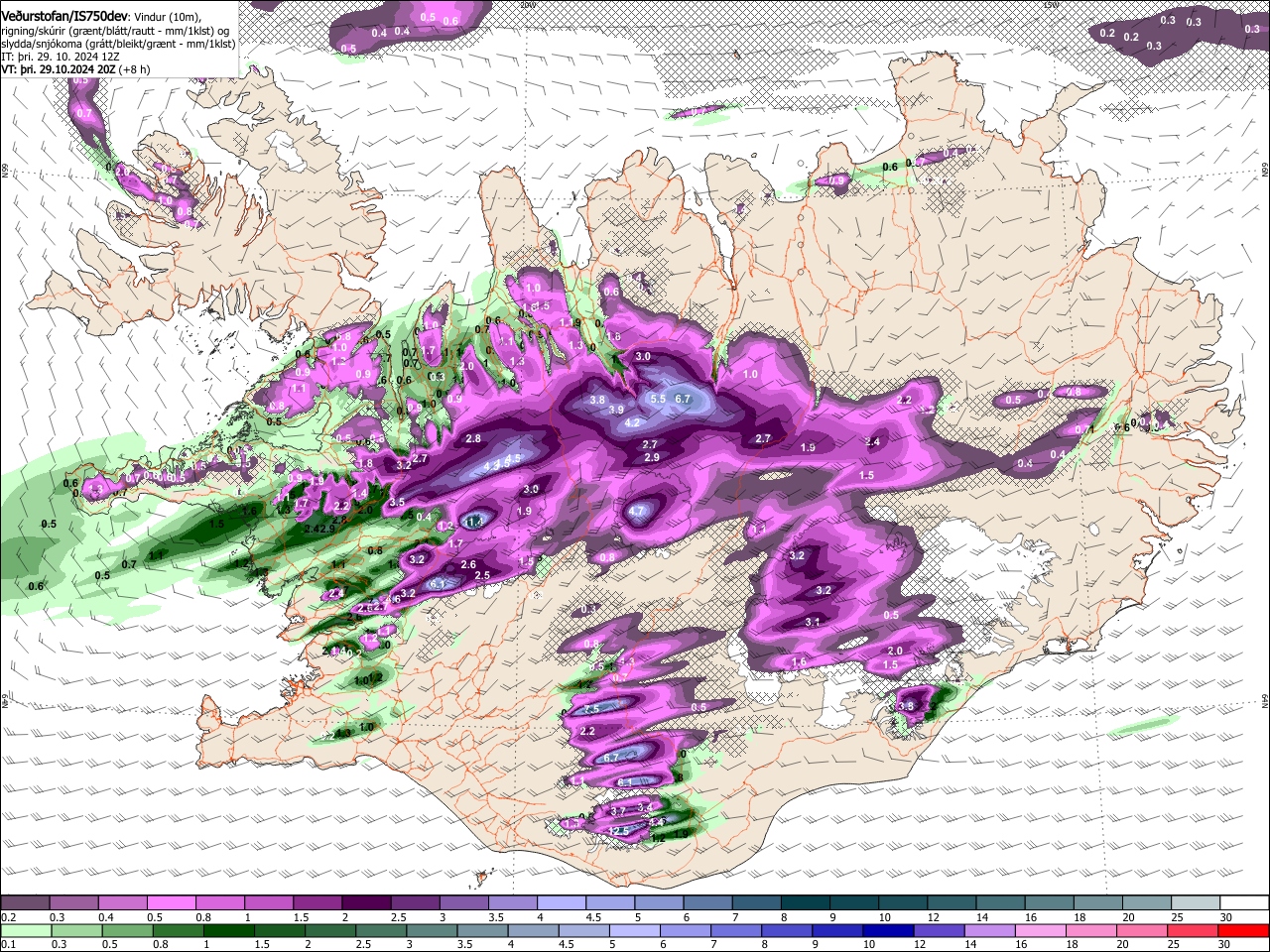Pick the green swatch between 0.5 and 0.8, bottom legend row
Image resolution: width=1270 pixels, height=952 pixels.
[x=128, y=930]
